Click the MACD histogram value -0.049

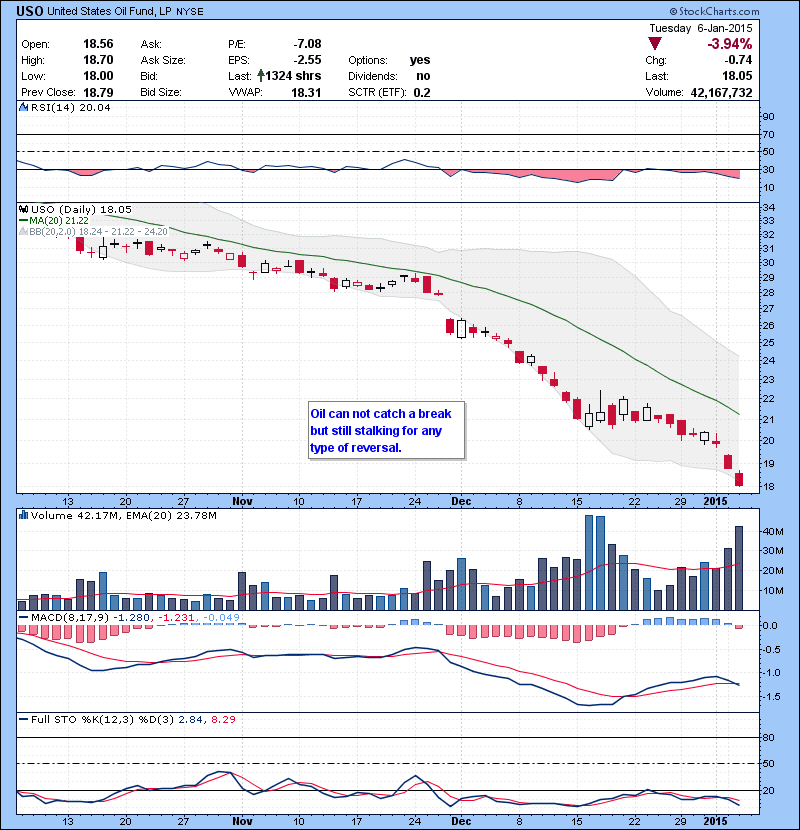pos(221,617)
